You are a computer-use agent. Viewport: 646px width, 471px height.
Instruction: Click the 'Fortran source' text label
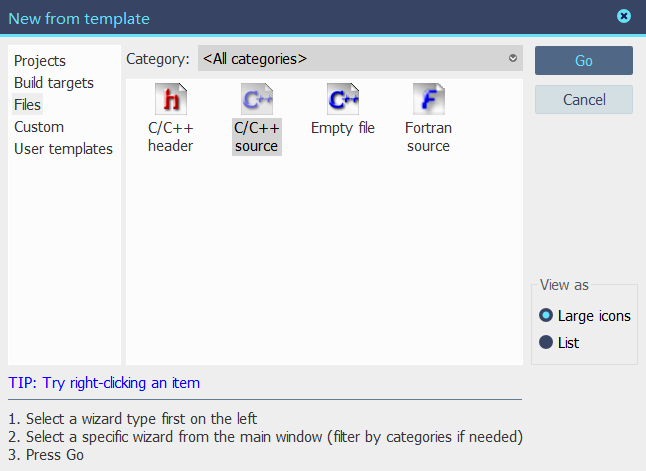tap(428, 137)
